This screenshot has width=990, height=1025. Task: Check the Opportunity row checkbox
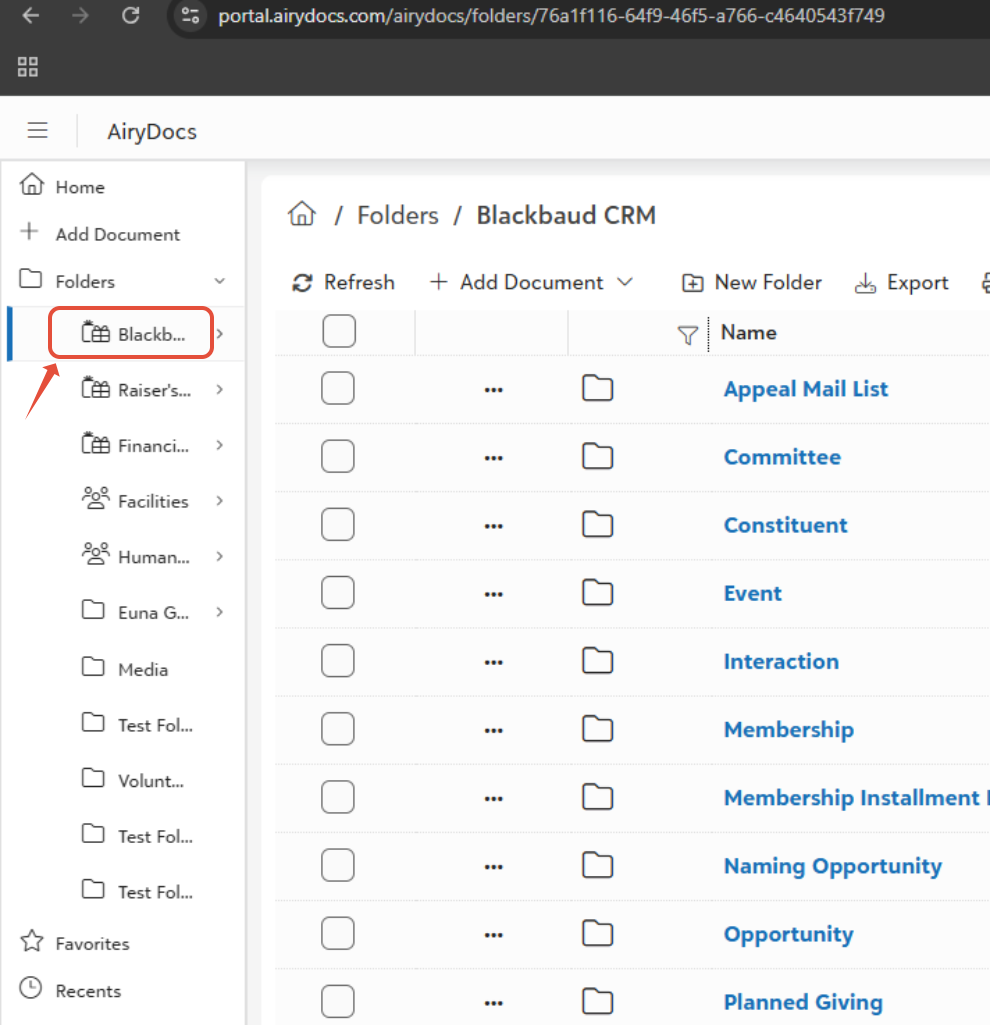click(x=338, y=933)
